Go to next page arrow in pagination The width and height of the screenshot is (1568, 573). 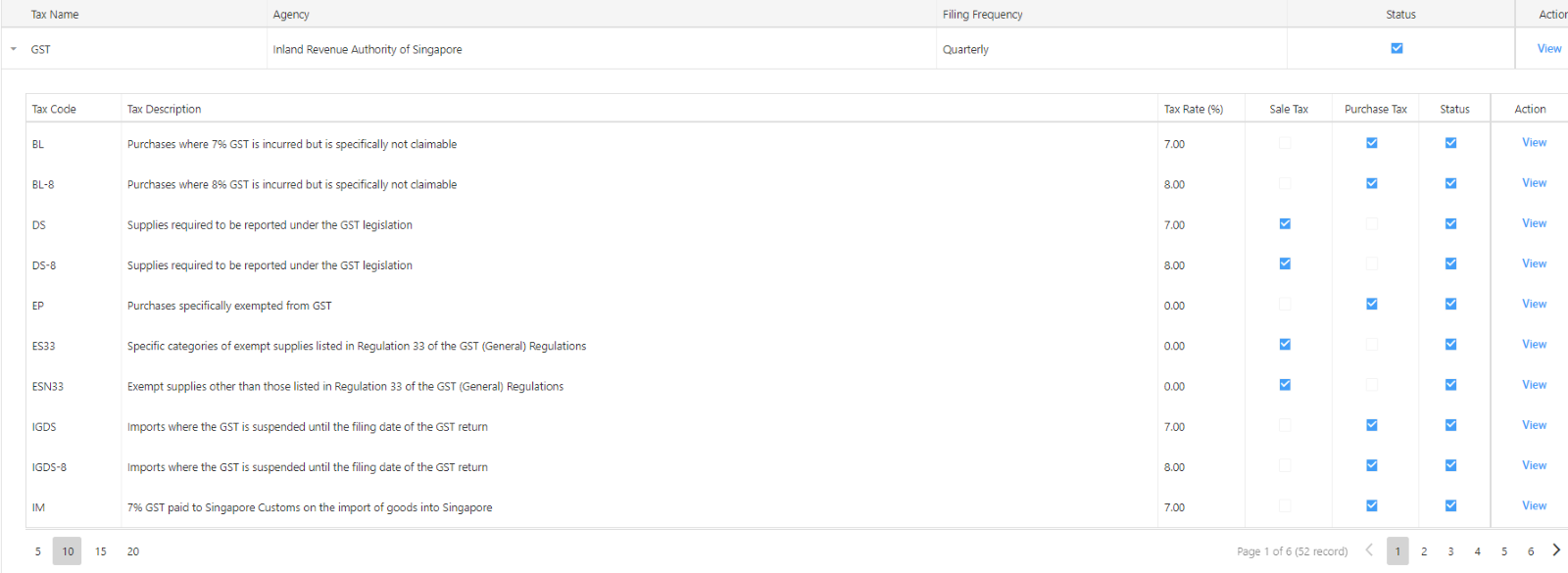pos(1555,550)
